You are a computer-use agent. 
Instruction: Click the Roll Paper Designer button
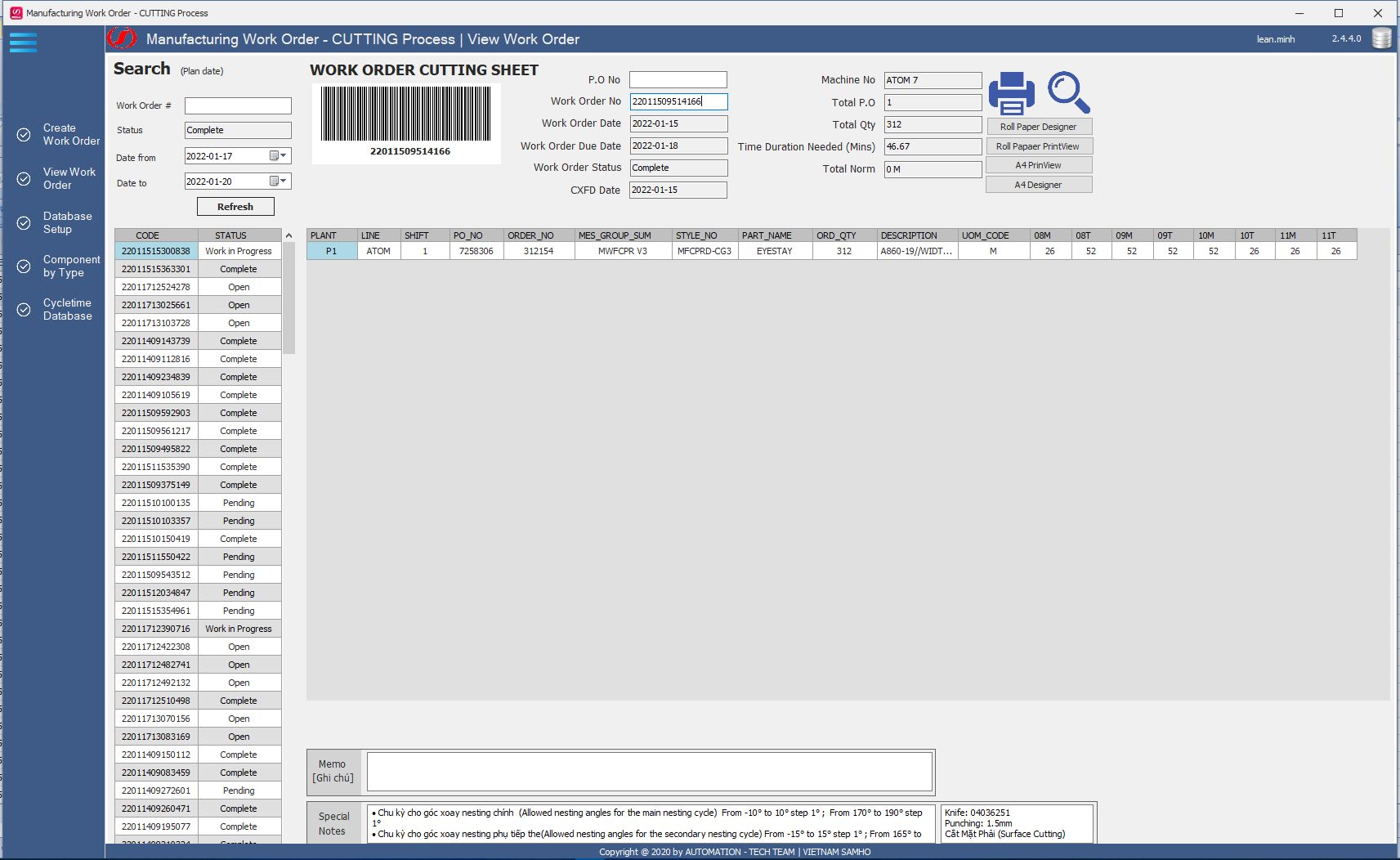(1038, 127)
